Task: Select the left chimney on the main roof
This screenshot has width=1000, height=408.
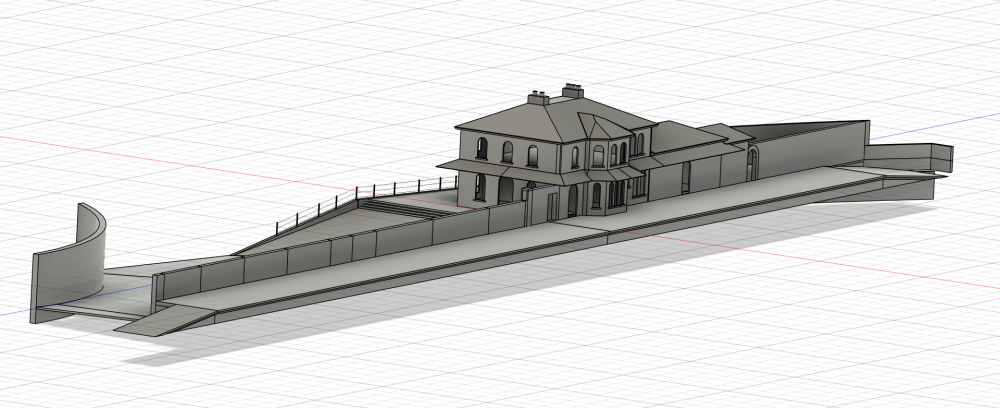Action: (x=538, y=98)
